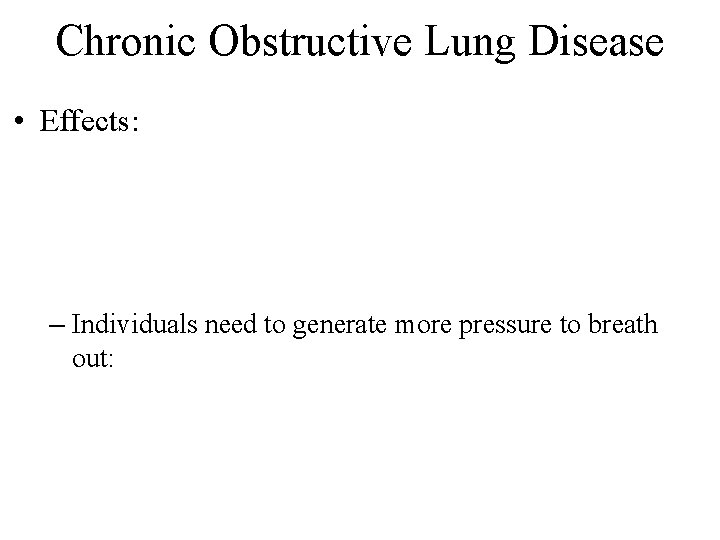The height and width of the screenshot is (540, 720).
Task: Click the word "out:" on the second line
Action: coord(92,359)
